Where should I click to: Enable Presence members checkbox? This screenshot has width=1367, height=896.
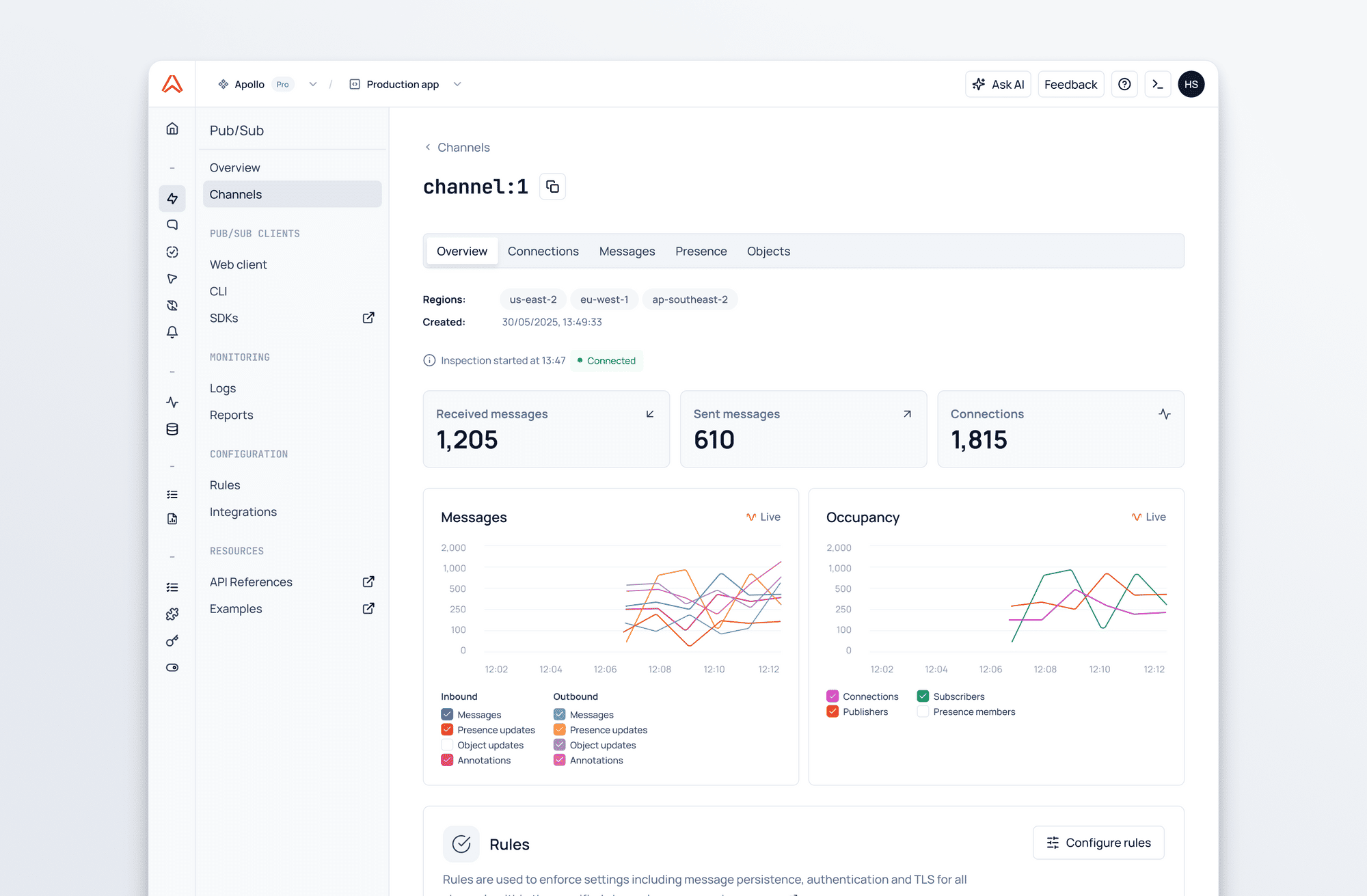pos(923,711)
